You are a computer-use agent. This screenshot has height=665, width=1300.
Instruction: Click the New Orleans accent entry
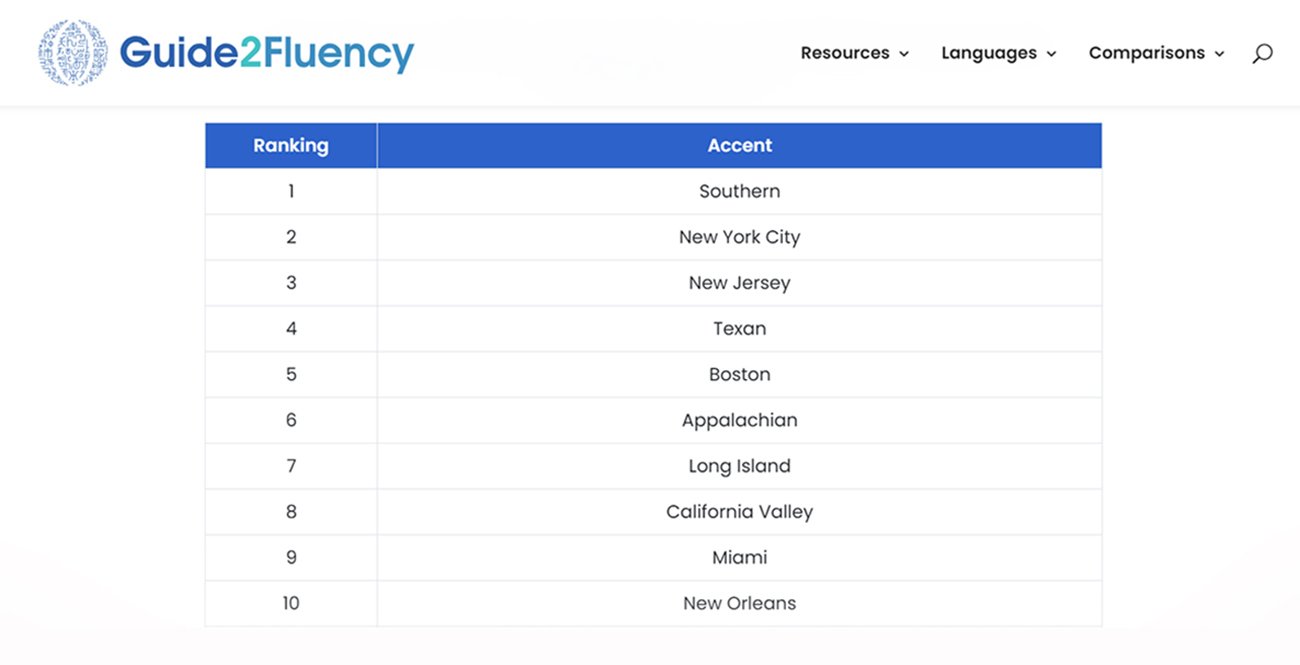[739, 603]
